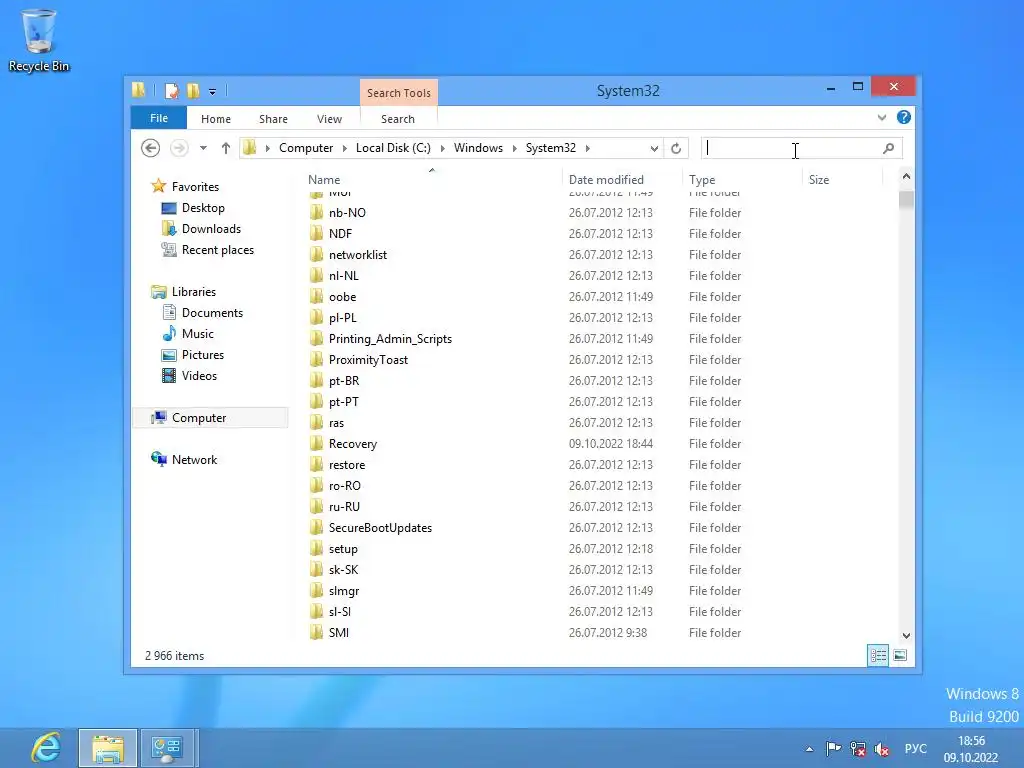Open address bar history dropdown
1024x768 pixels.
654,148
